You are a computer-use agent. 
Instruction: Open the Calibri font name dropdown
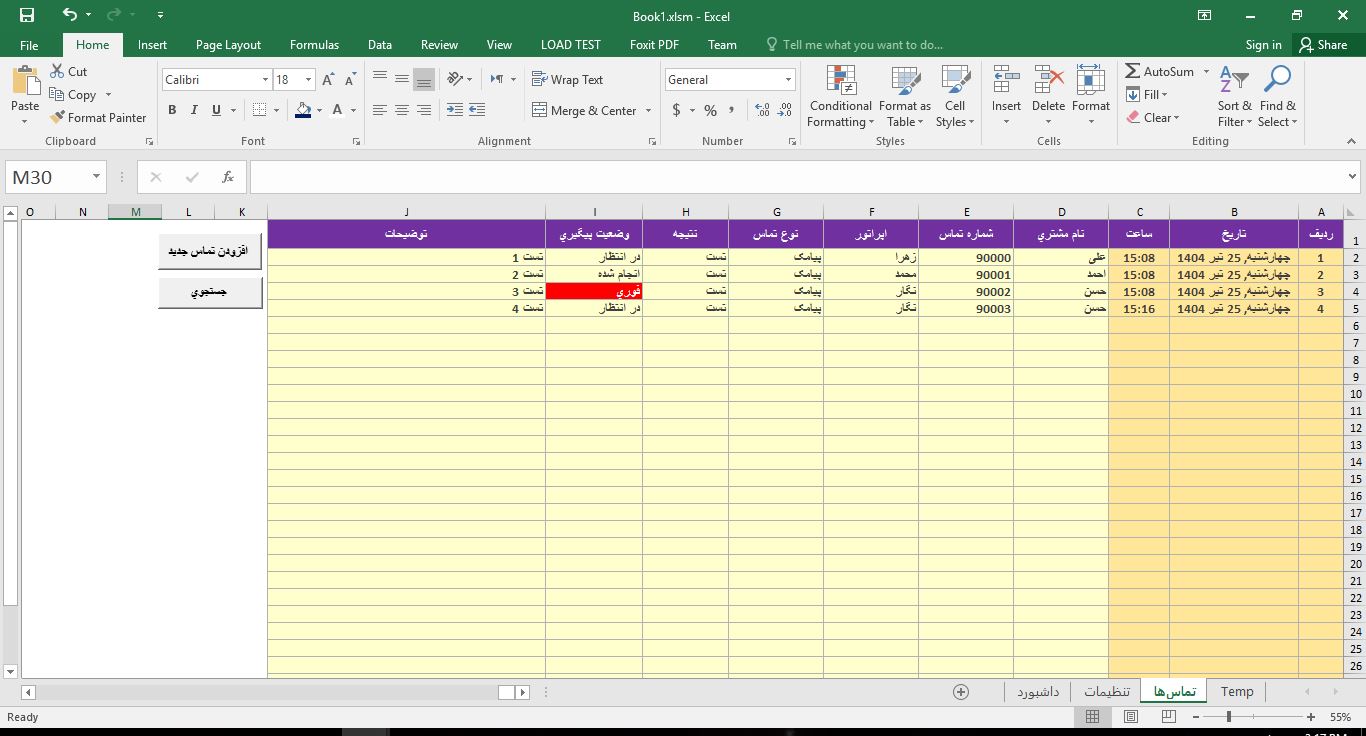(265, 80)
